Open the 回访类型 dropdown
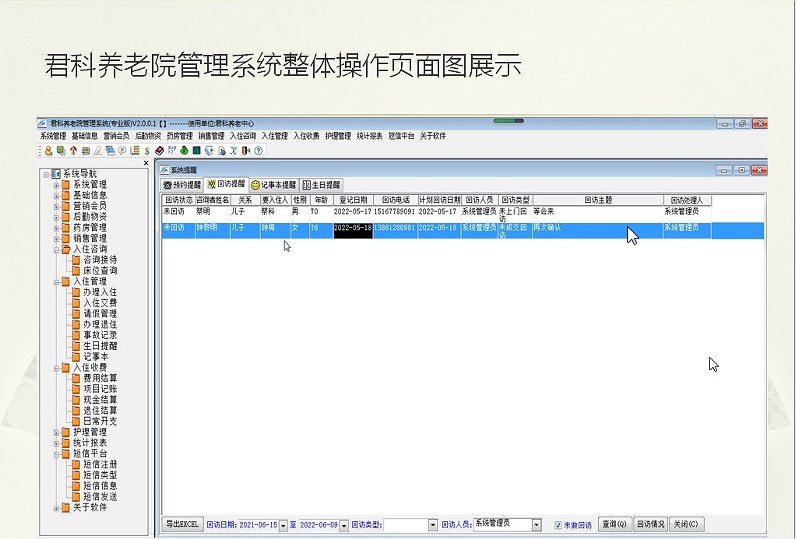Image resolution: width=796 pixels, height=539 pixels. tap(433, 525)
